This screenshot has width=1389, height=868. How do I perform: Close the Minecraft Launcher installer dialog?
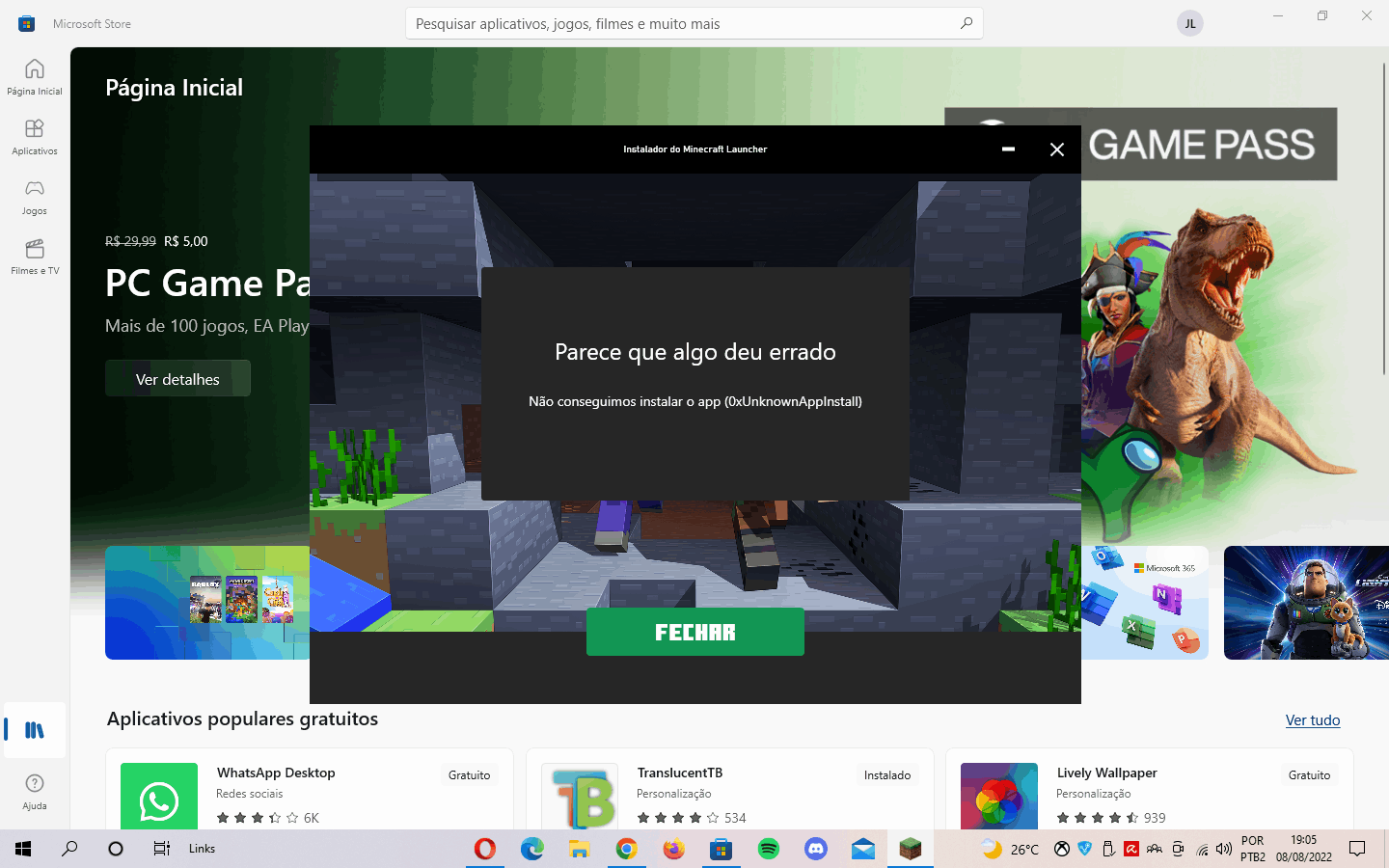1057,149
